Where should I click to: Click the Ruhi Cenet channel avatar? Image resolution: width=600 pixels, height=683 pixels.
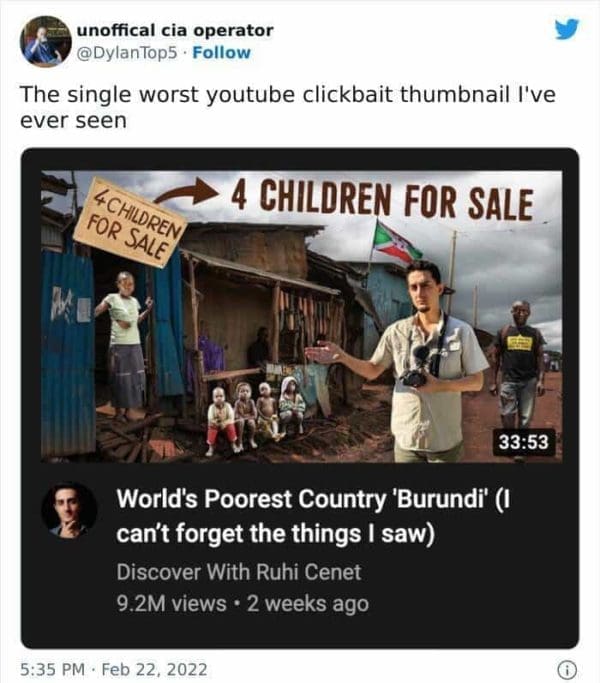pyautogui.click(x=69, y=511)
